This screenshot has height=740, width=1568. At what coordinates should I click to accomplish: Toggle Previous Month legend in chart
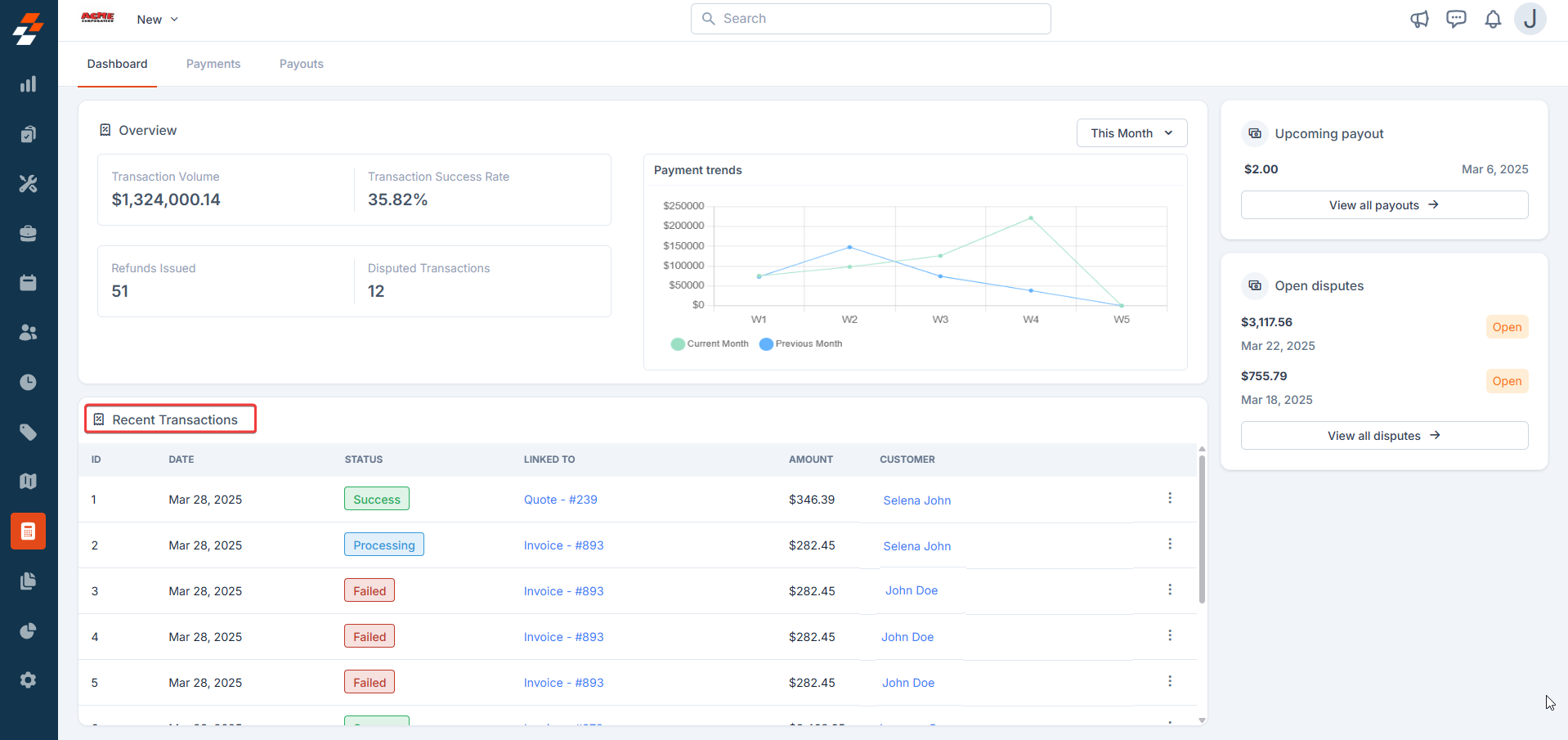coord(800,343)
